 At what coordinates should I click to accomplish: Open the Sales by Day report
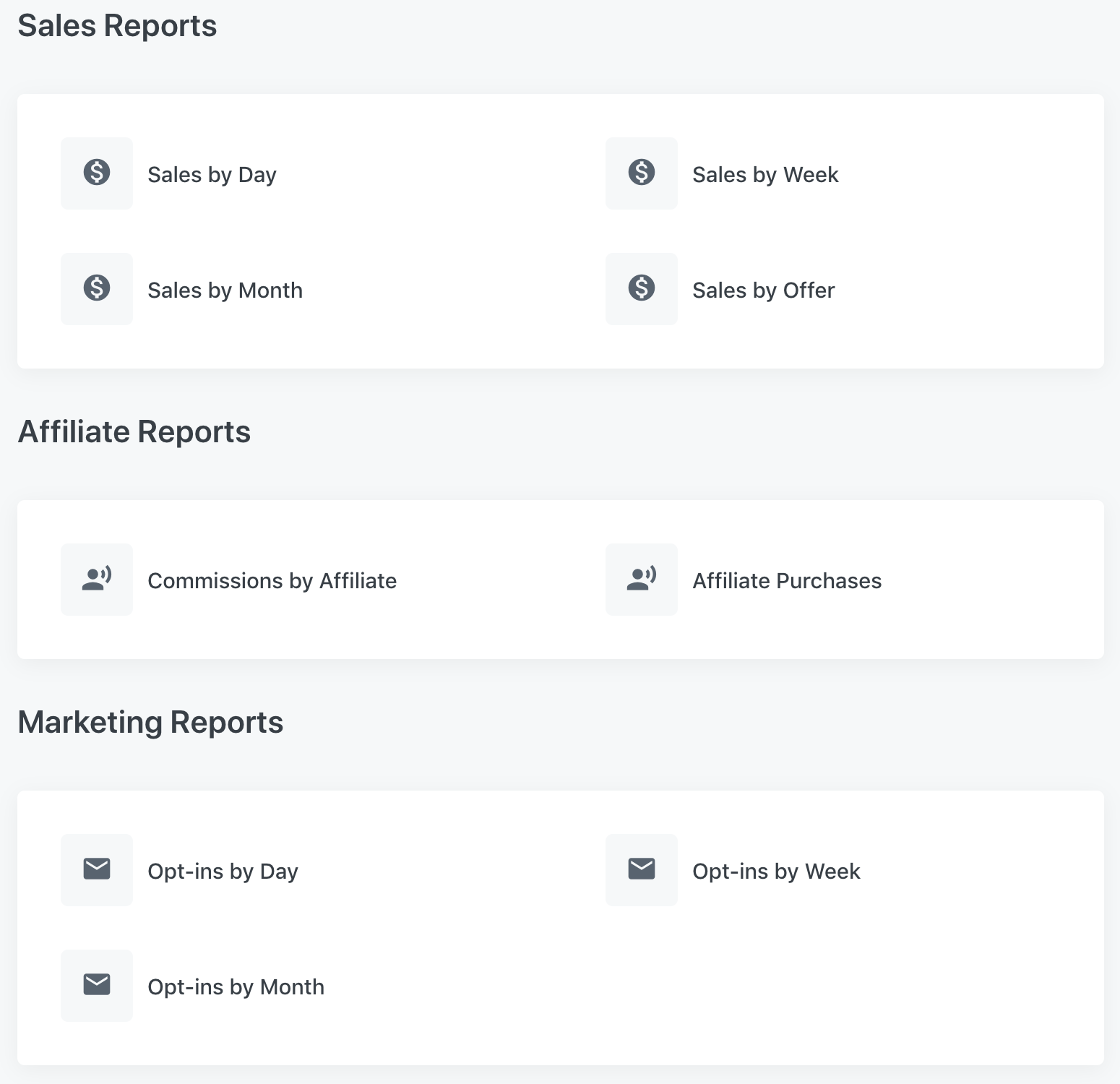click(212, 175)
